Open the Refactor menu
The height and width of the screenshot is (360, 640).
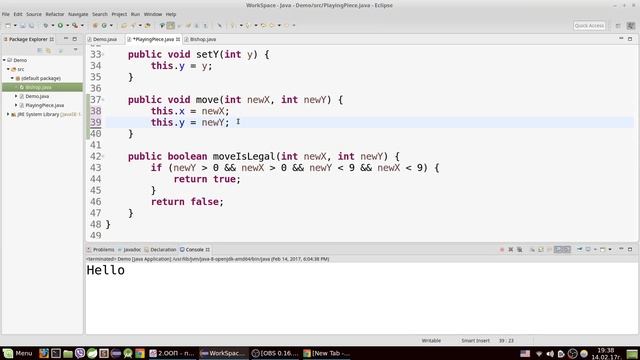(55, 14)
